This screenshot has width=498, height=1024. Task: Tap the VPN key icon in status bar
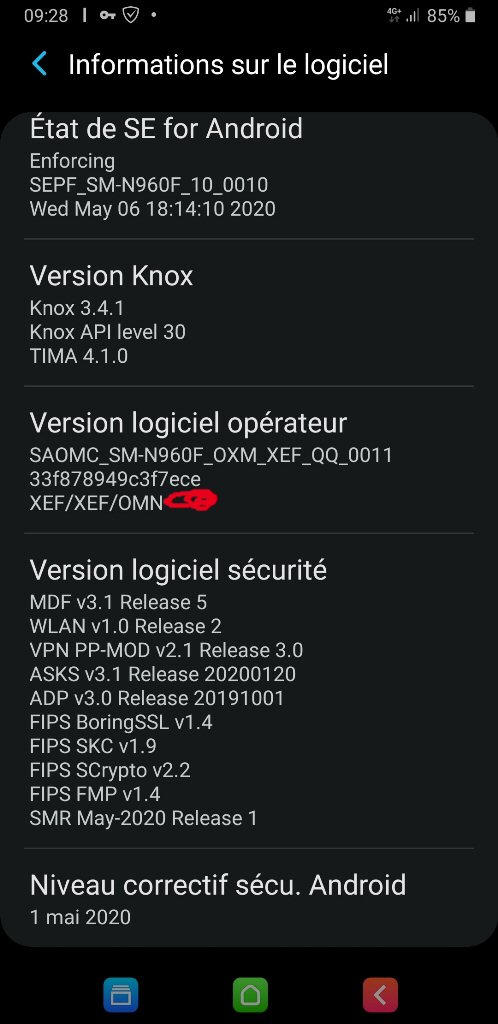108,15
